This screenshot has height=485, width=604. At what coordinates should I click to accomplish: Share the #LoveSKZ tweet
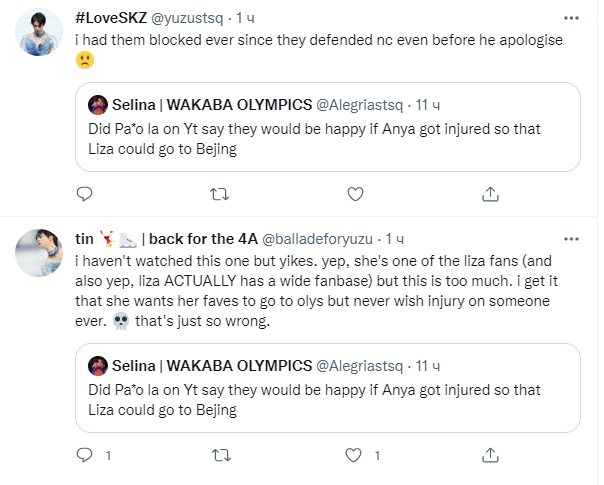click(x=490, y=193)
